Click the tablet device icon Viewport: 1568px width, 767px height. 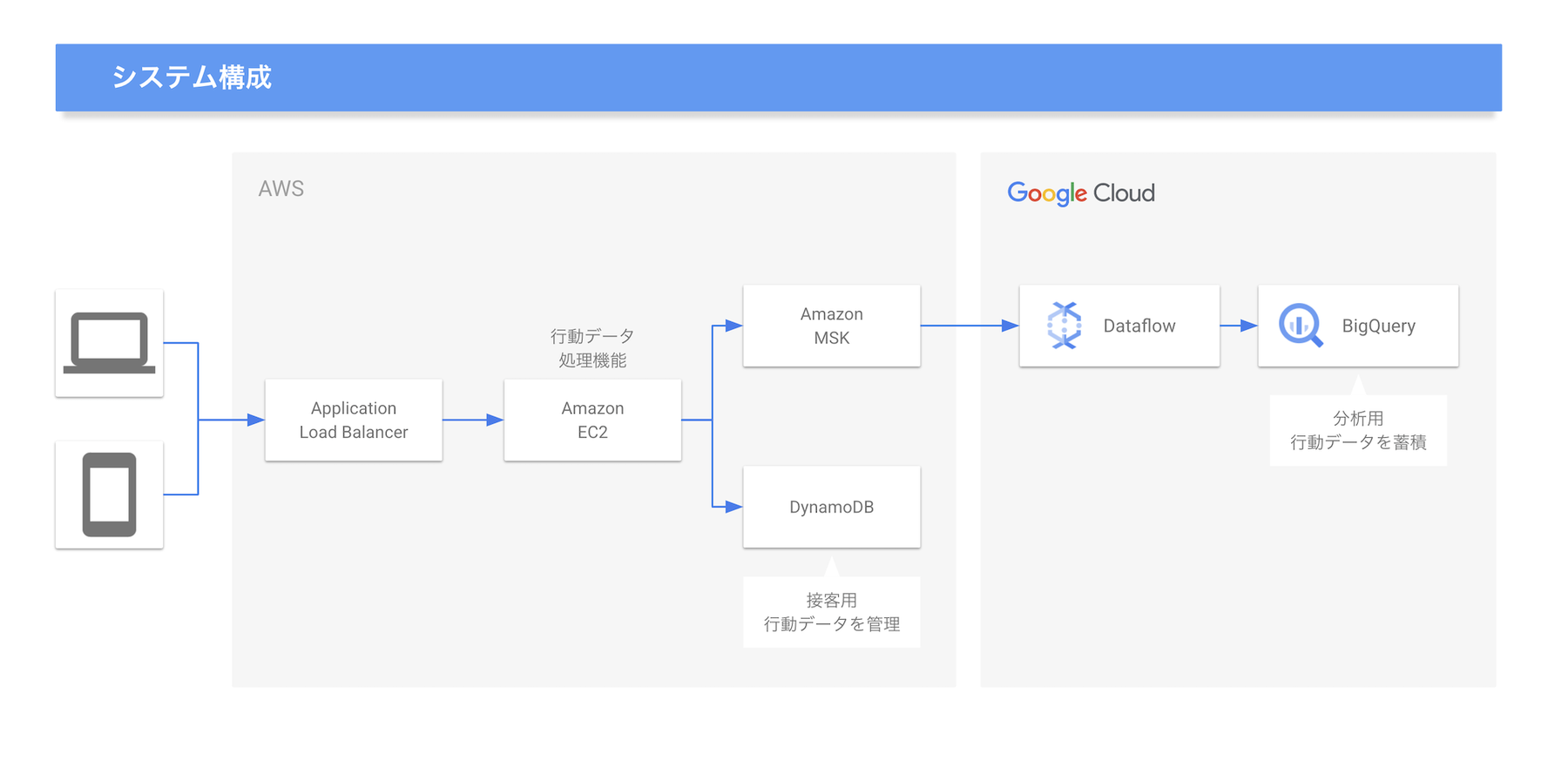(x=109, y=495)
